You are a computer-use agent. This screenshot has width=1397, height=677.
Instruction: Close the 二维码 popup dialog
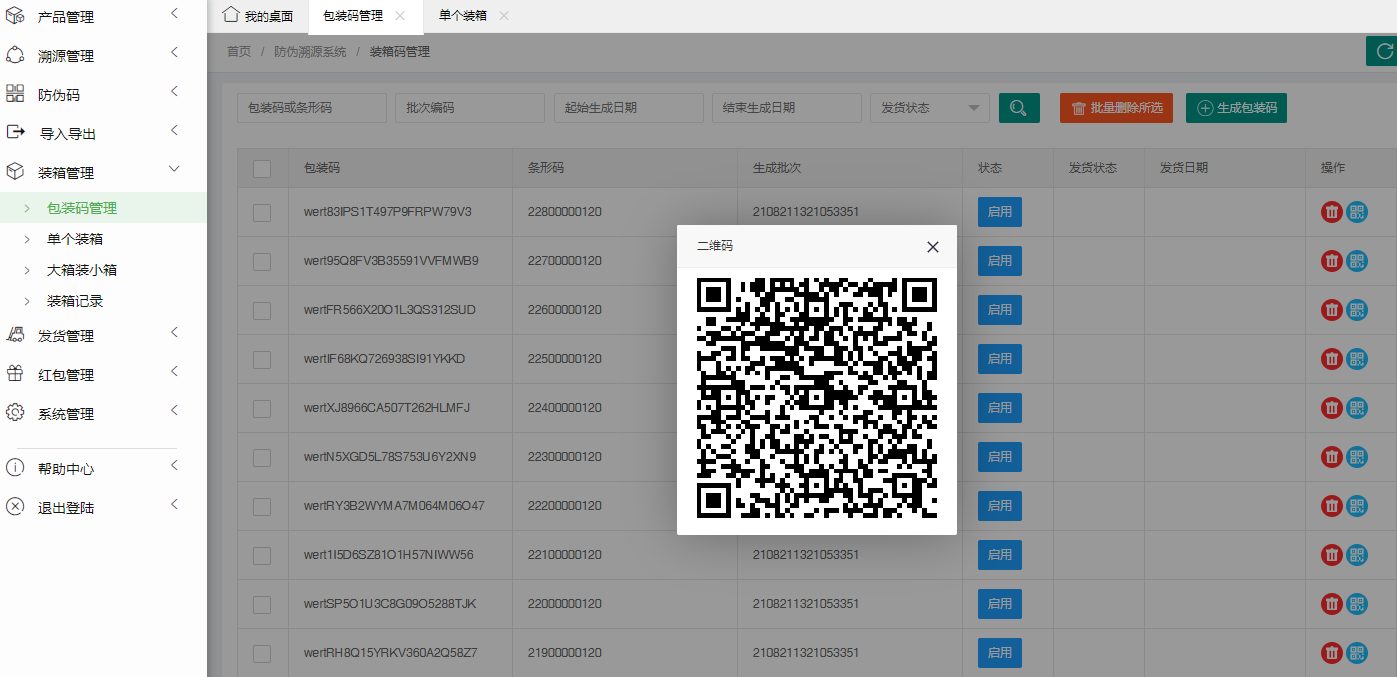click(932, 247)
